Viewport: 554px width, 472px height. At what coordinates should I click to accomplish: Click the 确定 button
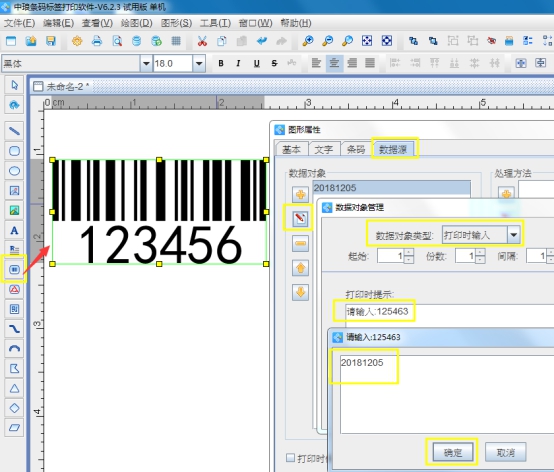tap(453, 452)
